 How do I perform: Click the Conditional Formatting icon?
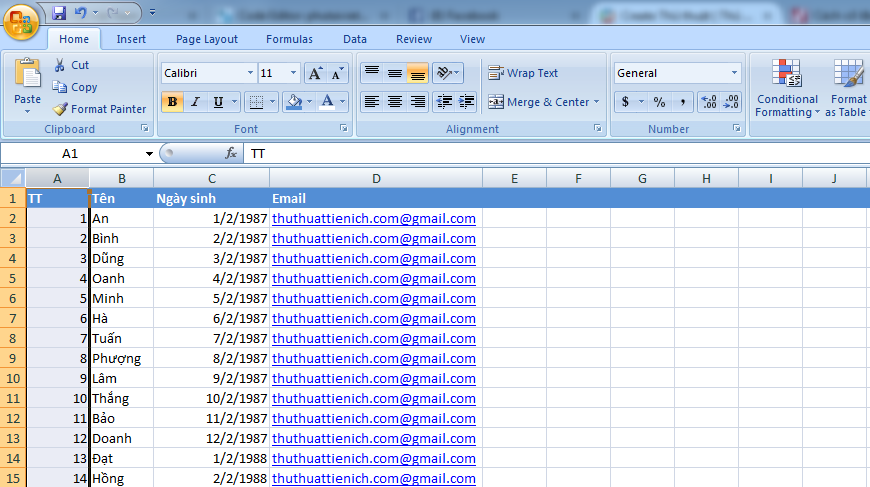786,74
